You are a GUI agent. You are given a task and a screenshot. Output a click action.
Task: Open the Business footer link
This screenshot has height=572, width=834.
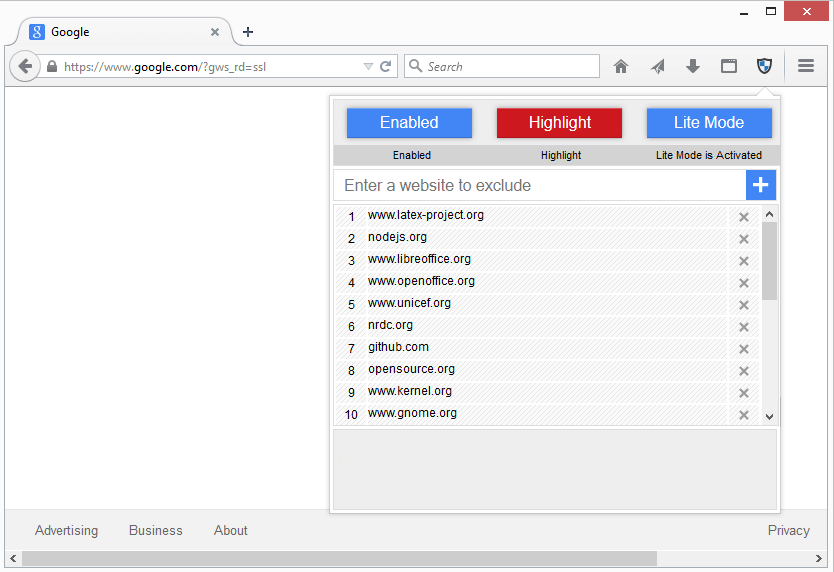click(x=155, y=530)
